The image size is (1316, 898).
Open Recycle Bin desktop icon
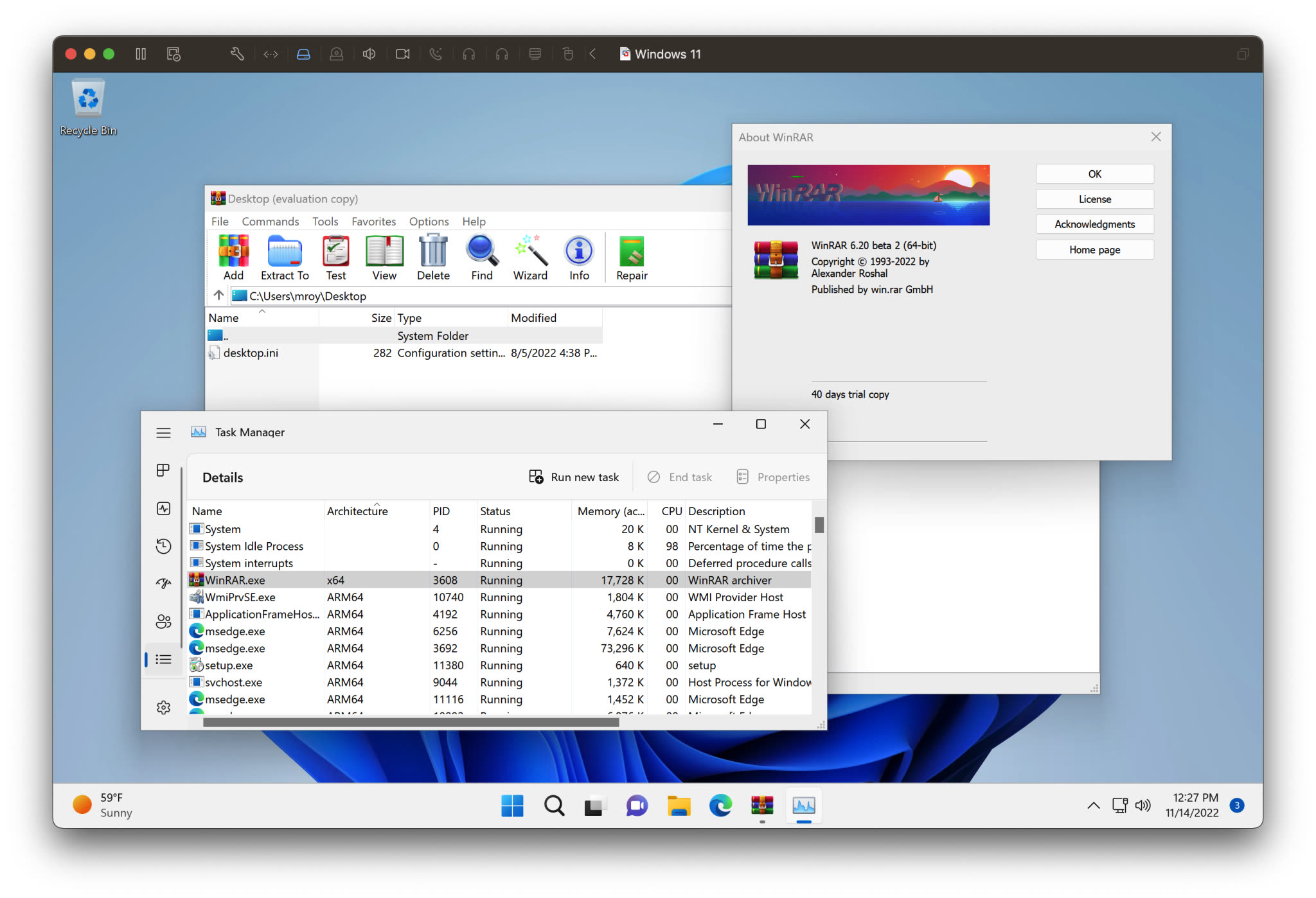tap(88, 107)
